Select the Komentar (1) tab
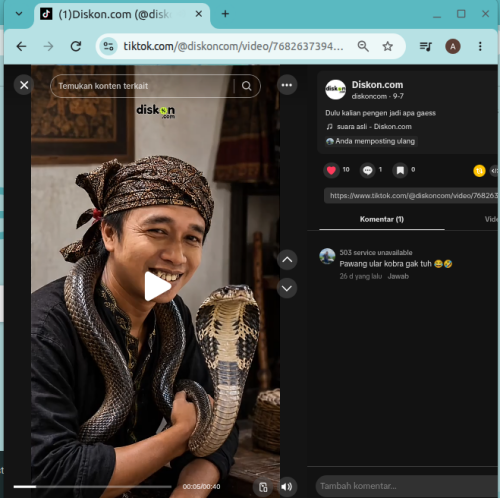Viewport: 500px width, 498px height. click(x=382, y=219)
